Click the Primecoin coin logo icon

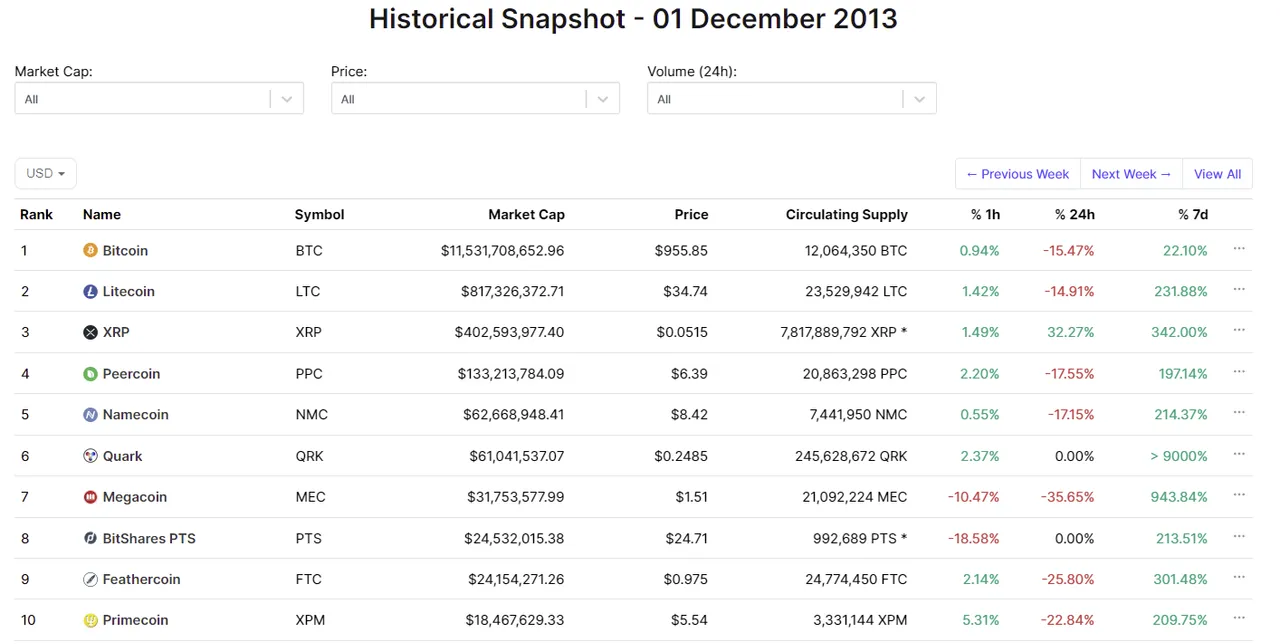pos(90,620)
